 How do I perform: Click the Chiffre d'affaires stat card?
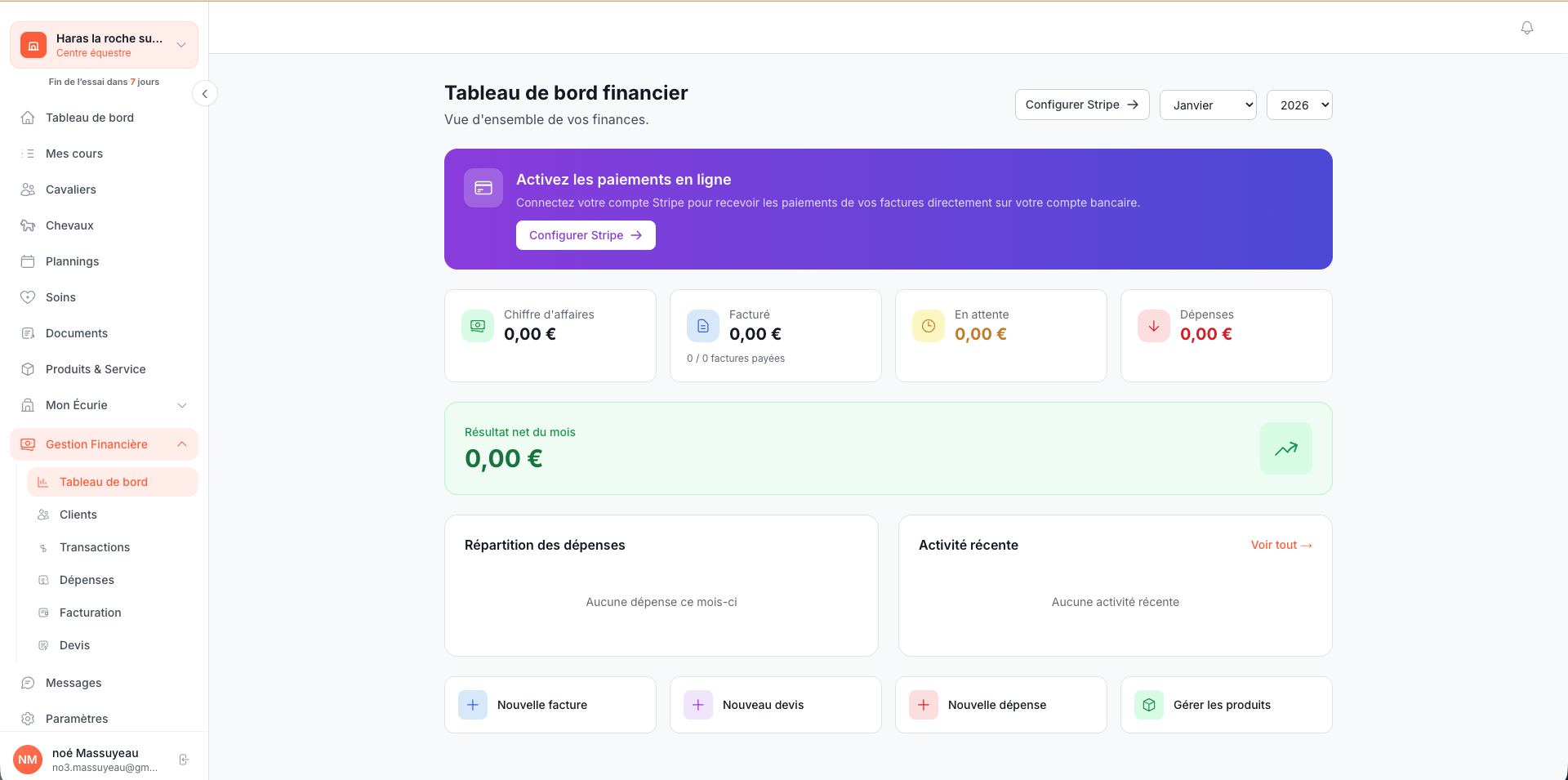pos(550,336)
